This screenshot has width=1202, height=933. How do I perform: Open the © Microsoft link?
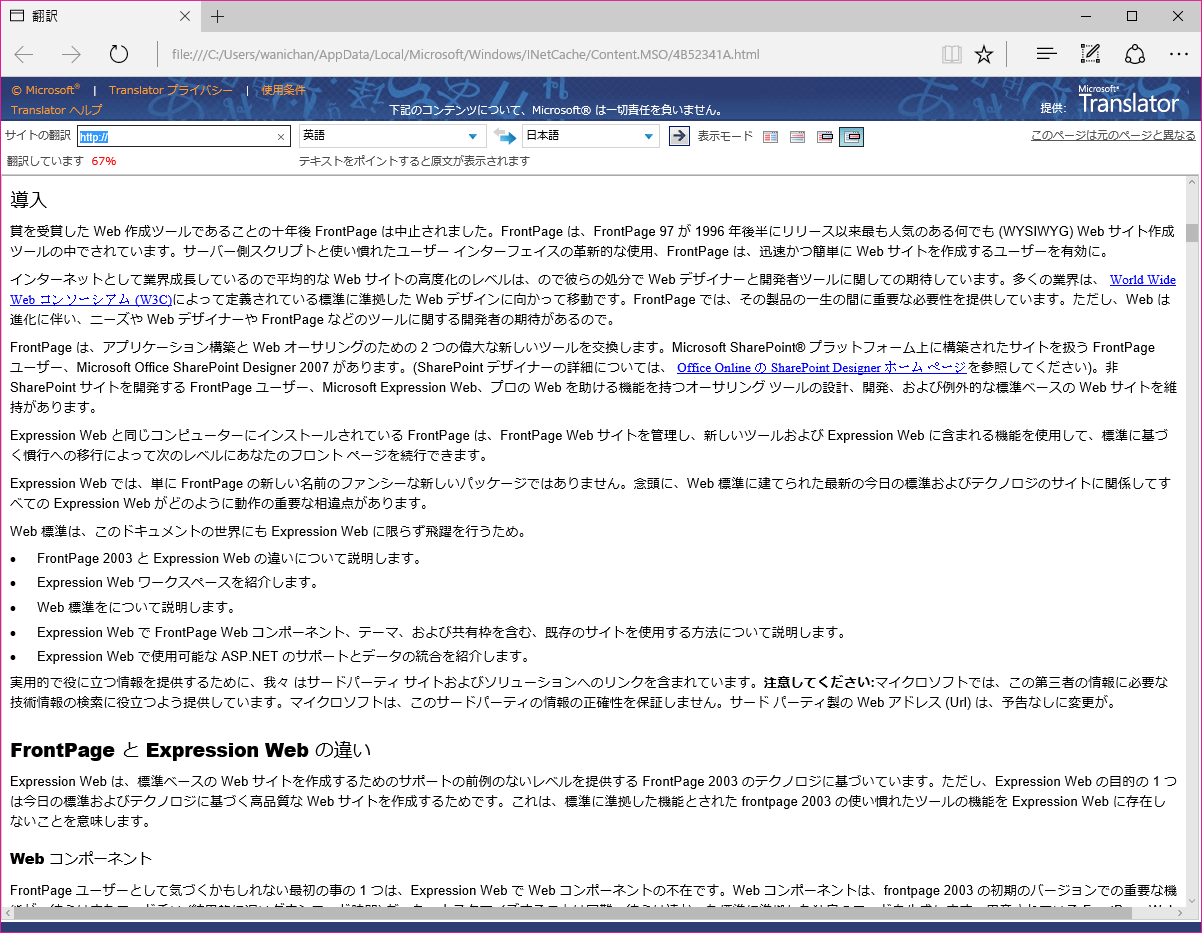pyautogui.click(x=45, y=90)
